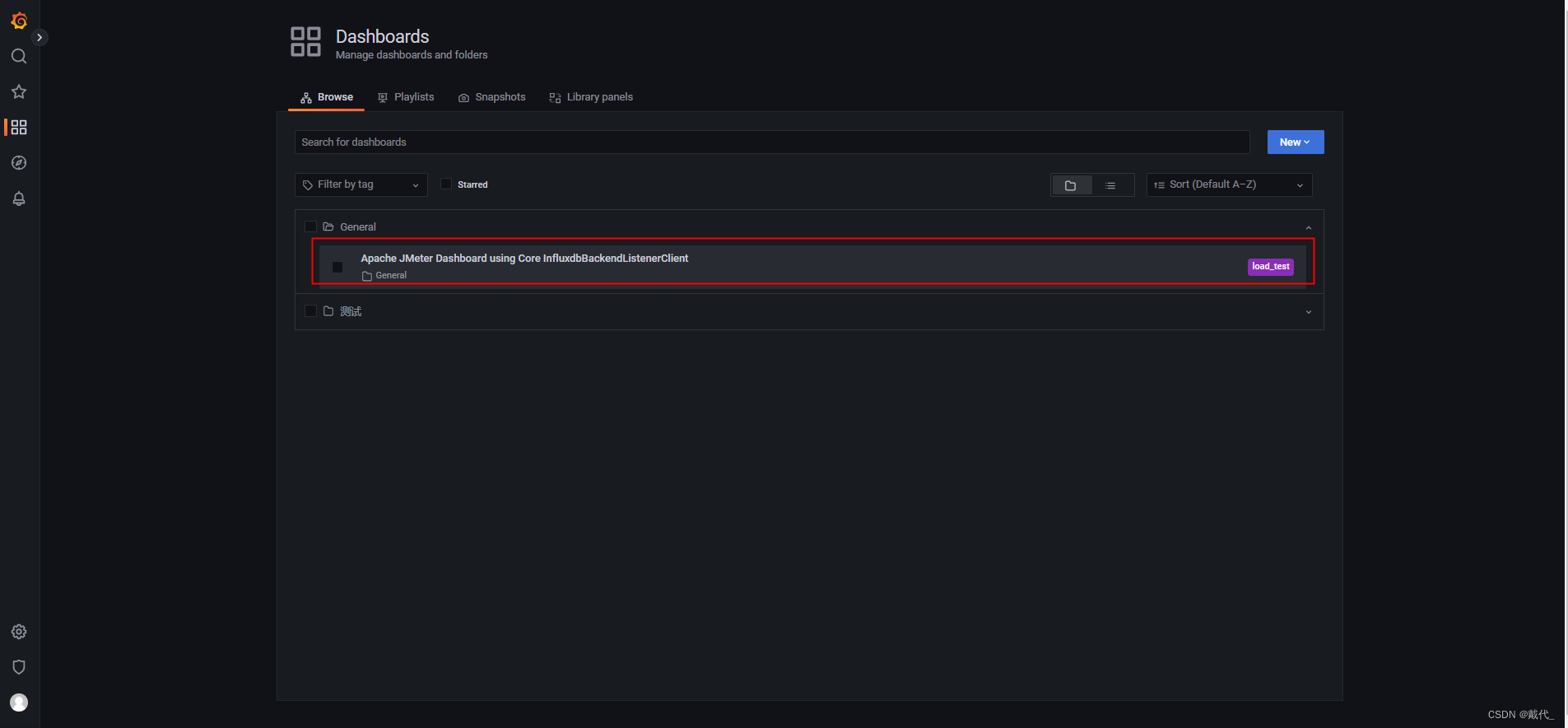Open Starred dashboards star icon in sidebar
Screen dimensions: 1568x728
point(19,91)
